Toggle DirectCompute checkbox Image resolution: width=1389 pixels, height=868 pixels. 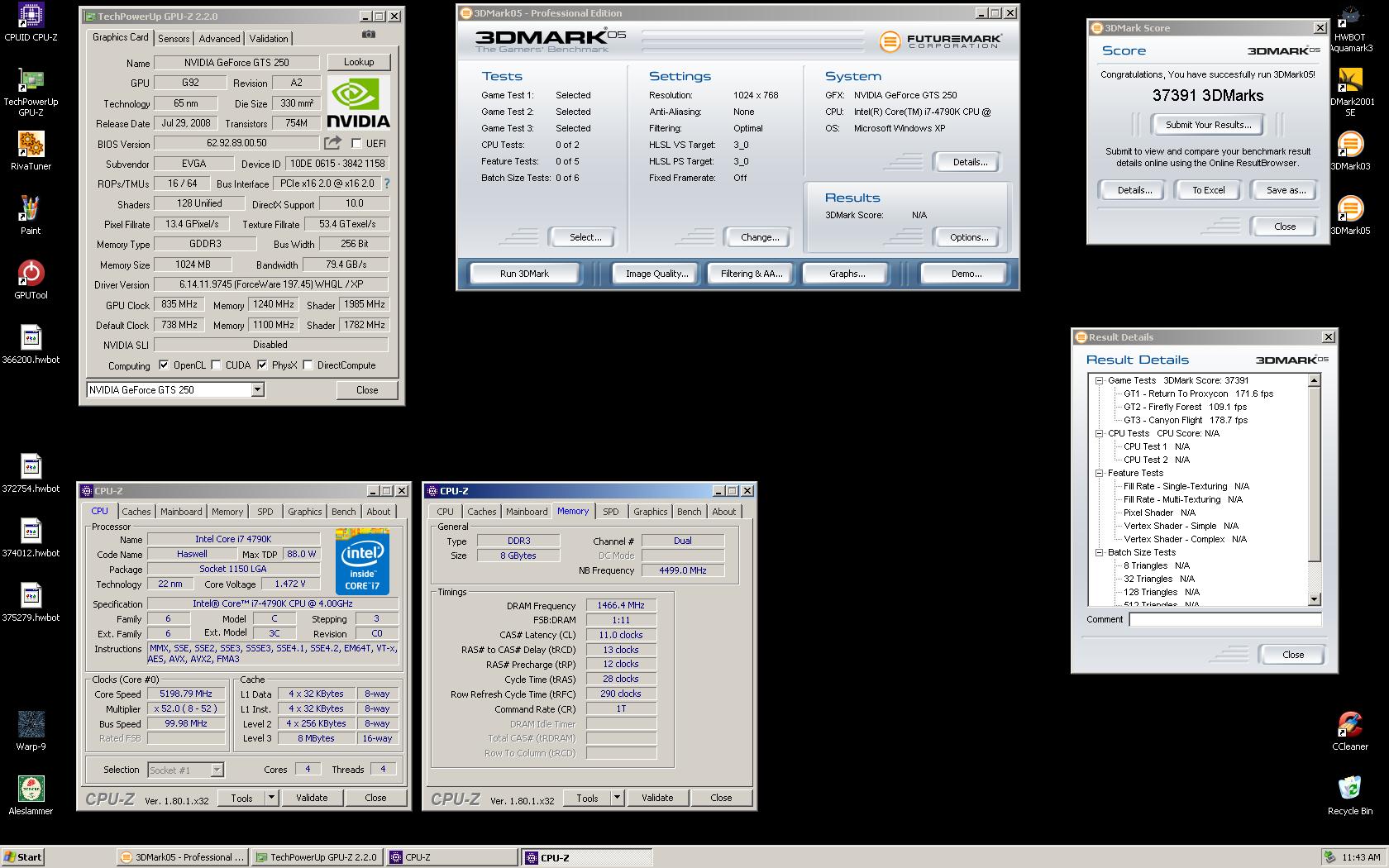point(308,365)
